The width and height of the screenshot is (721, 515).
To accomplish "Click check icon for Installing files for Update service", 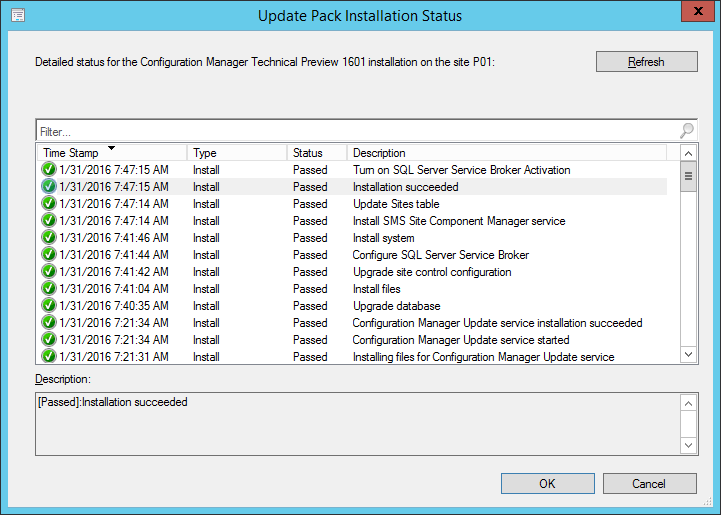I will pos(48,356).
